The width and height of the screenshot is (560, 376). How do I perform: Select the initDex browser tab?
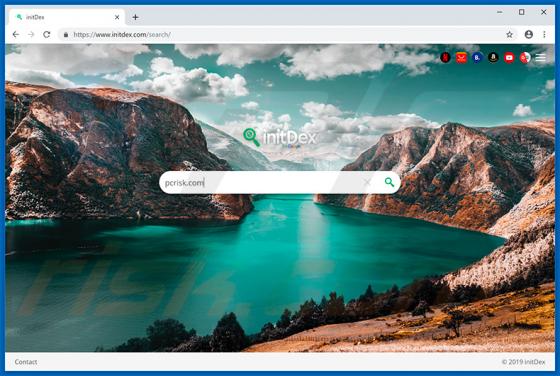(x=67, y=17)
